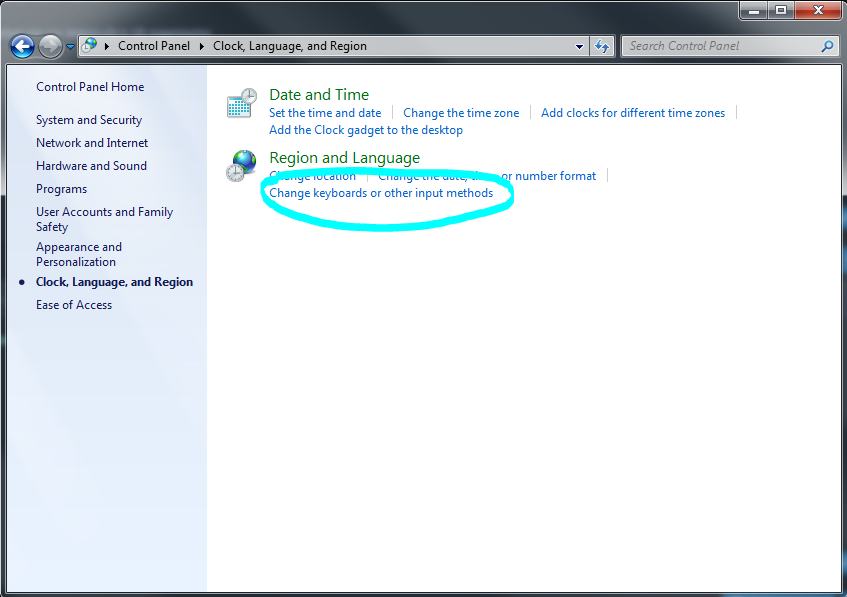Click the Back arrow navigation button

(x=23, y=46)
